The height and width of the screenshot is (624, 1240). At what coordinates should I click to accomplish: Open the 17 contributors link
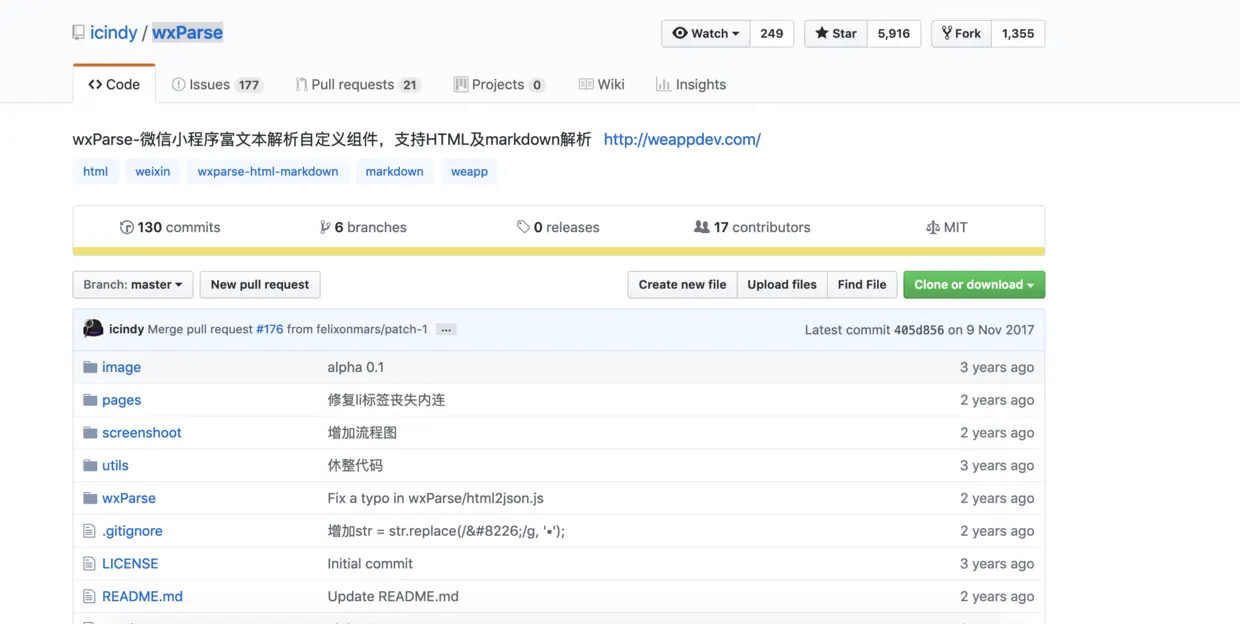click(x=752, y=228)
